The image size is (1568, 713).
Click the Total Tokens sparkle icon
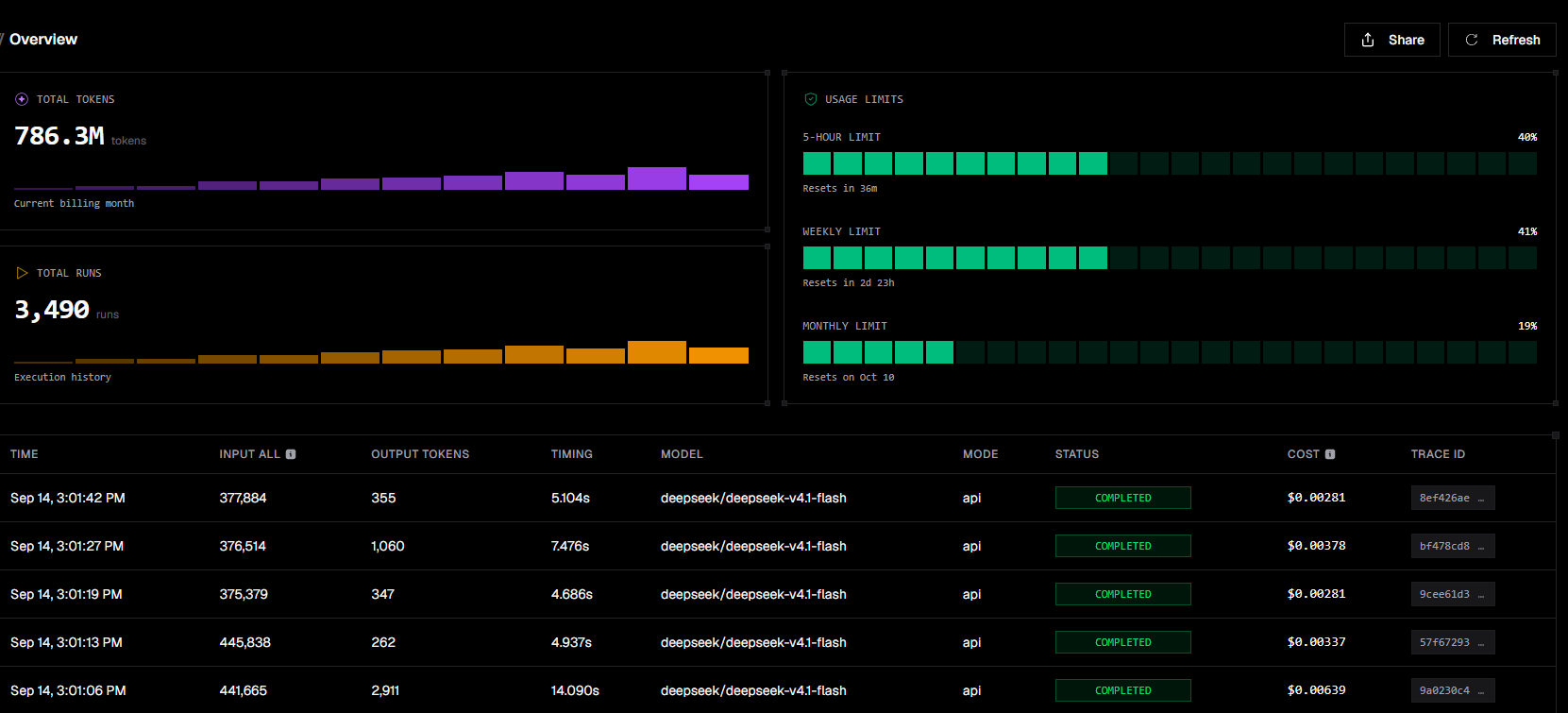click(22, 99)
